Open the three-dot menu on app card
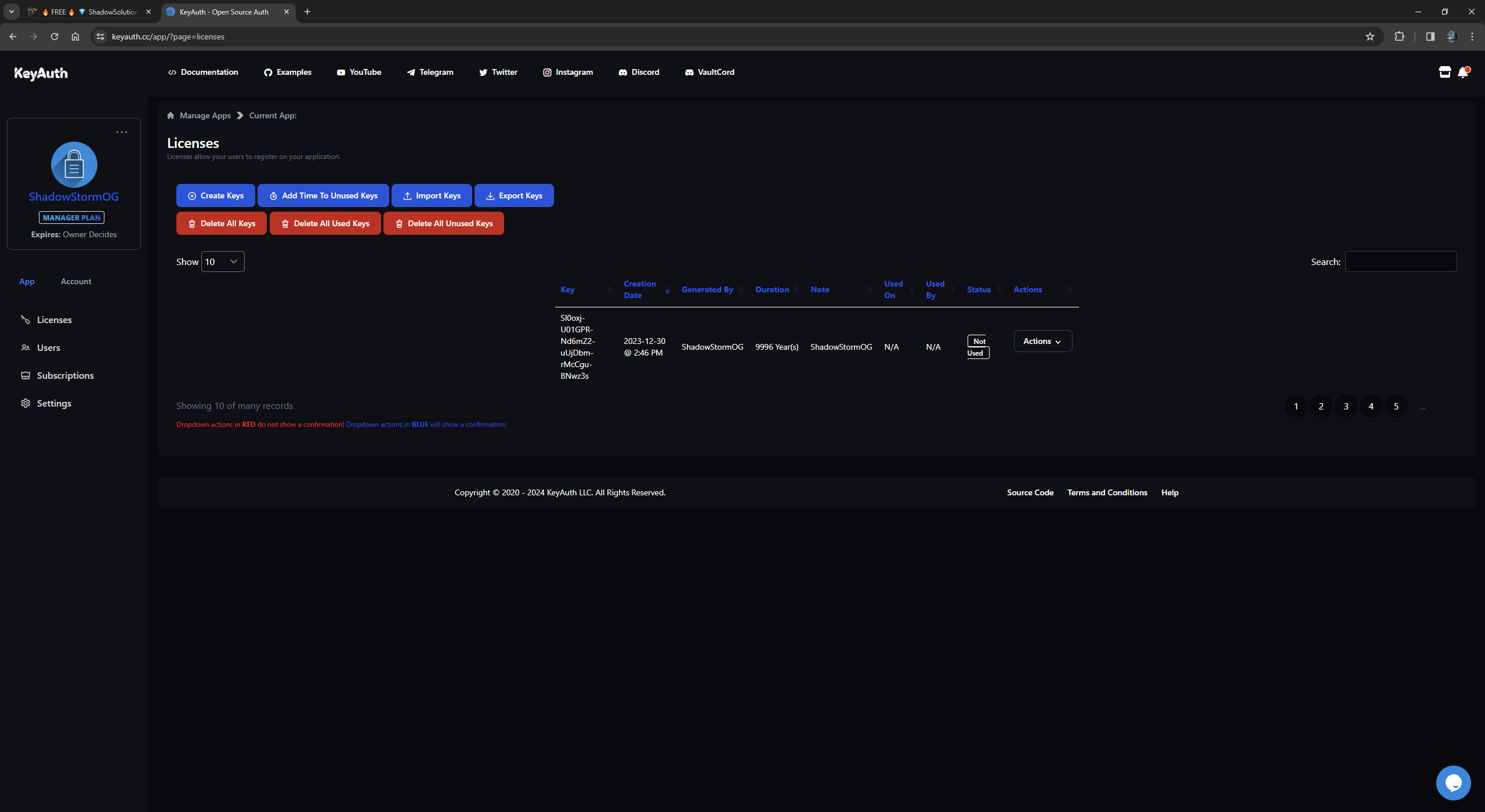Image resolution: width=1485 pixels, height=812 pixels. pyautogui.click(x=121, y=132)
